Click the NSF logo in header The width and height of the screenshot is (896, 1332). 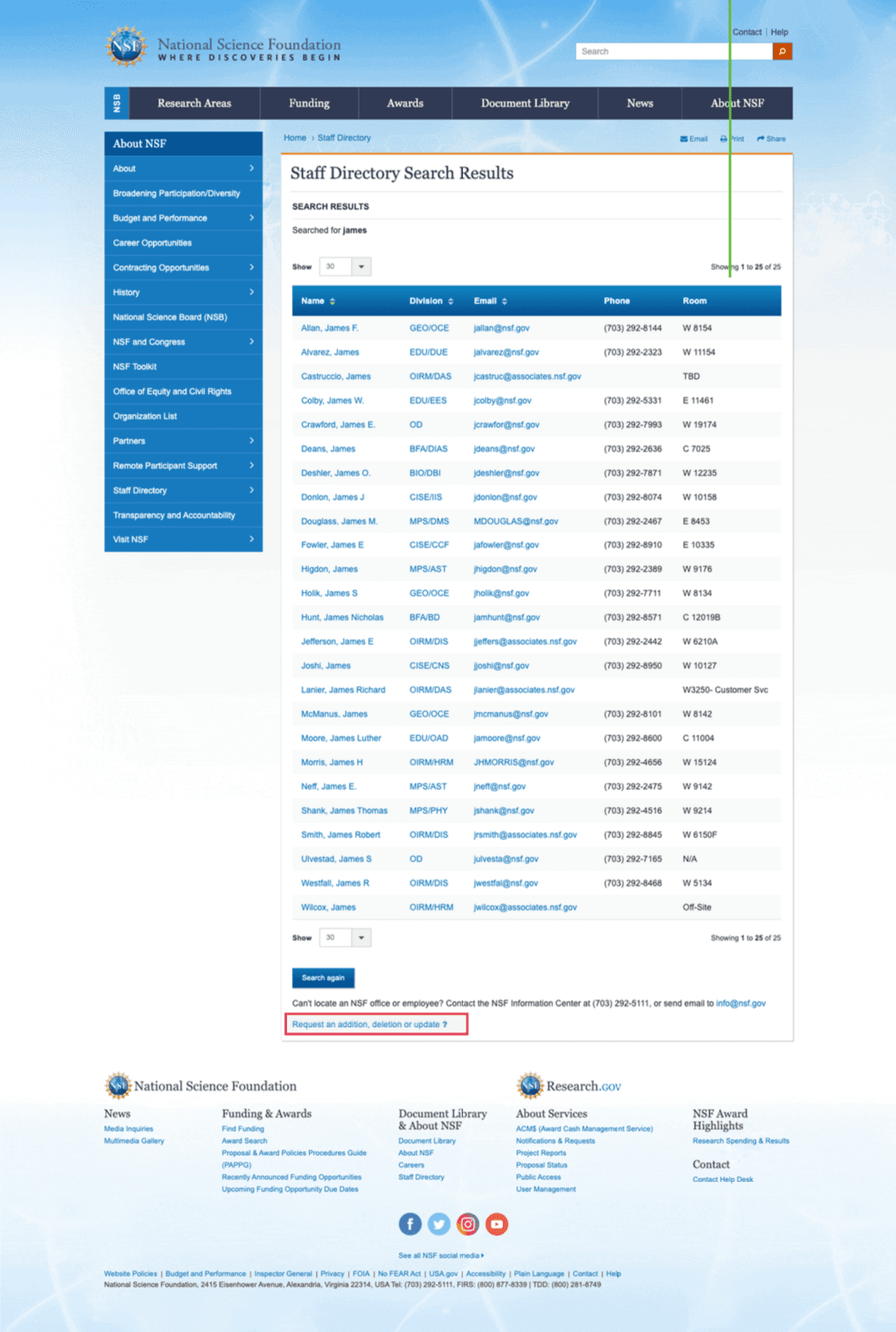click(x=126, y=46)
